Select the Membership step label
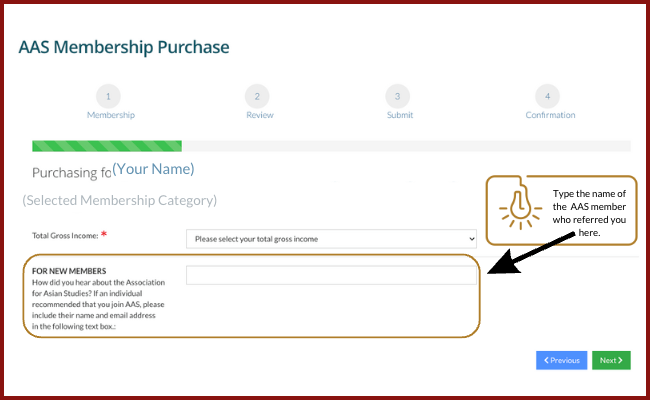The width and height of the screenshot is (650, 400). click(x=111, y=115)
